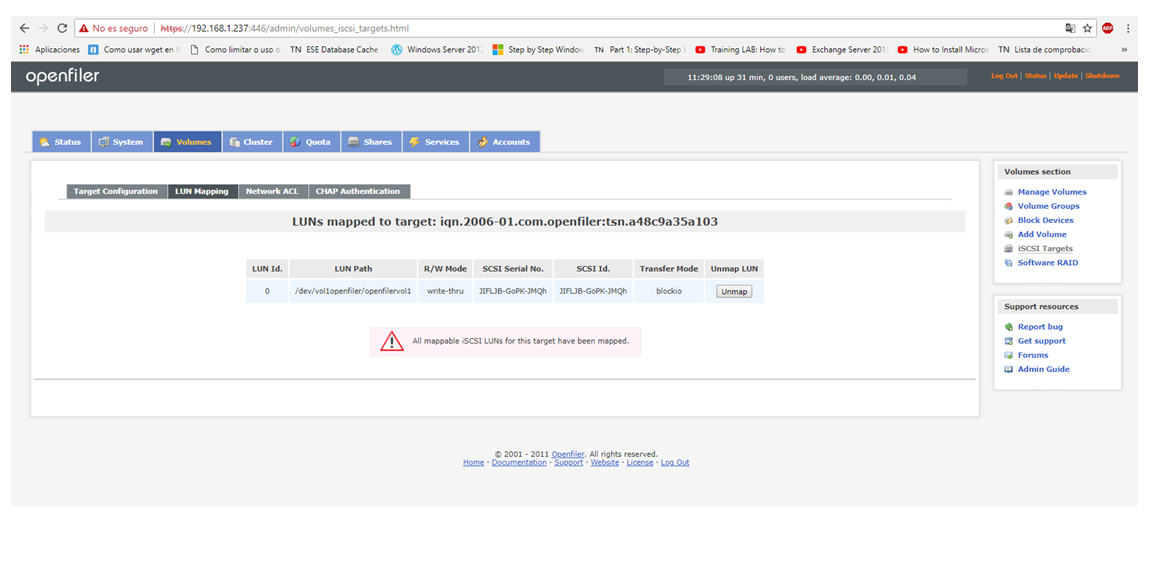This screenshot has height=567, width=1151.
Task: Click the 'blockio' transfer mode cell
Action: click(x=669, y=291)
